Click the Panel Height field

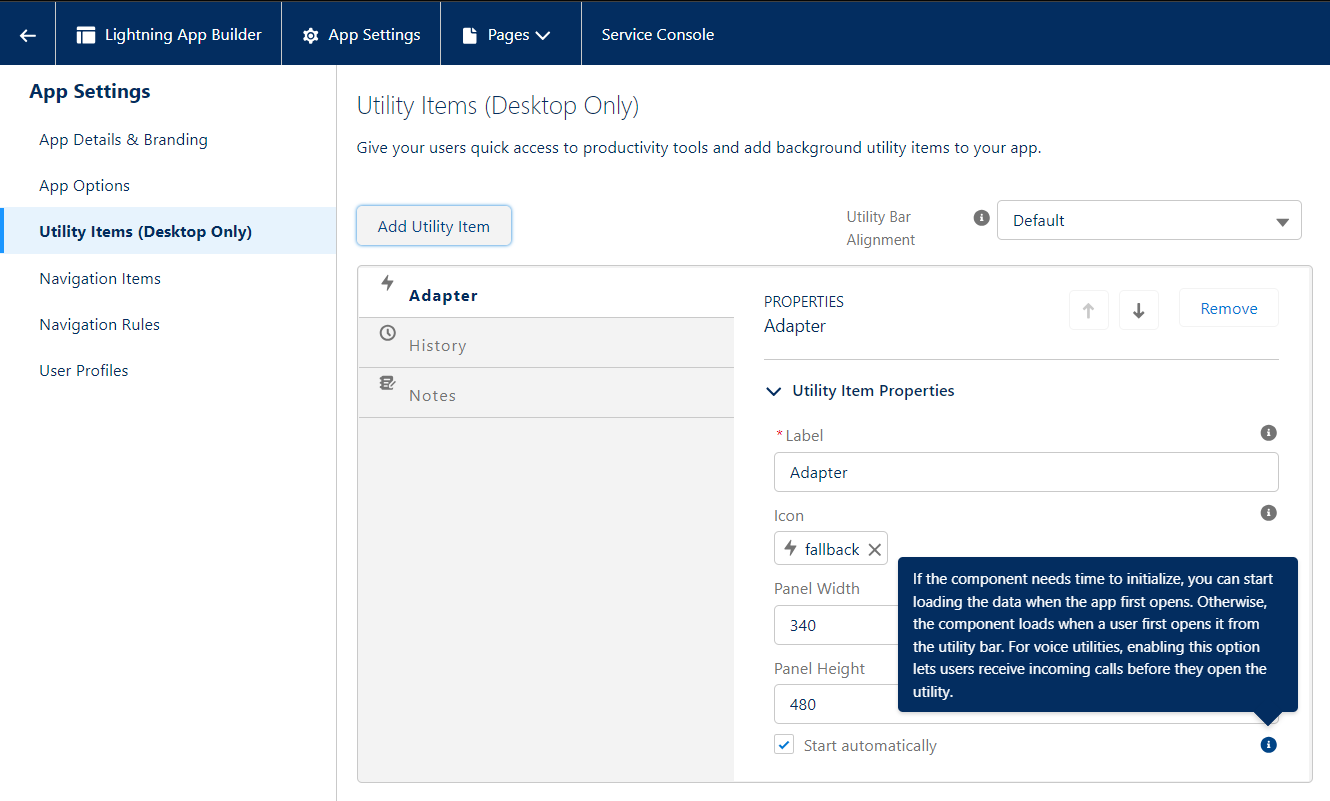[836, 704]
